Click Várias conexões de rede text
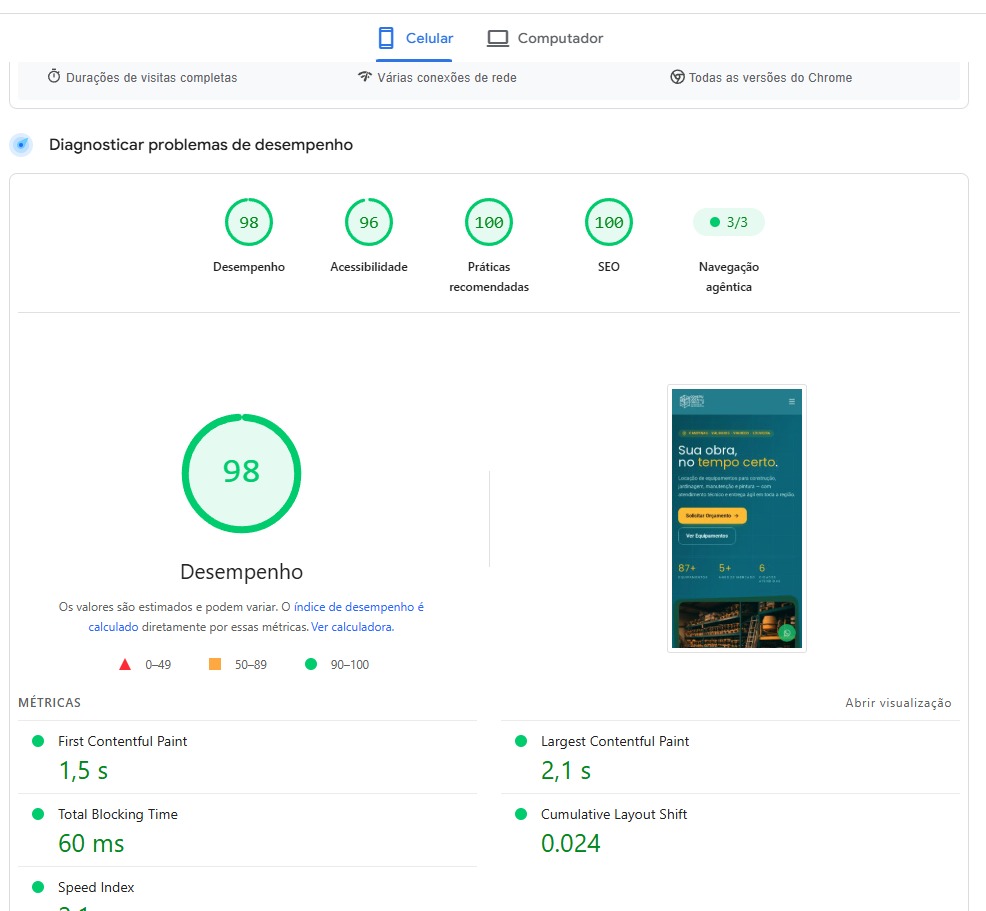The image size is (986, 911). click(x=447, y=77)
